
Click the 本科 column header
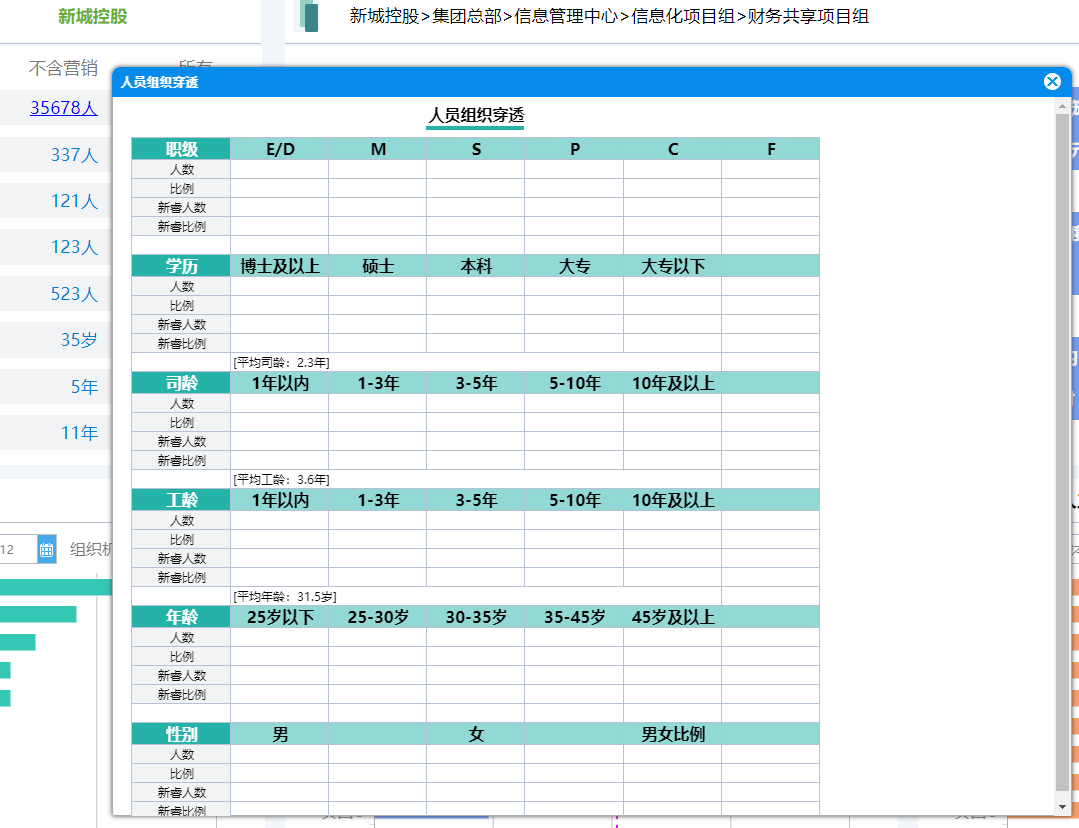476,266
